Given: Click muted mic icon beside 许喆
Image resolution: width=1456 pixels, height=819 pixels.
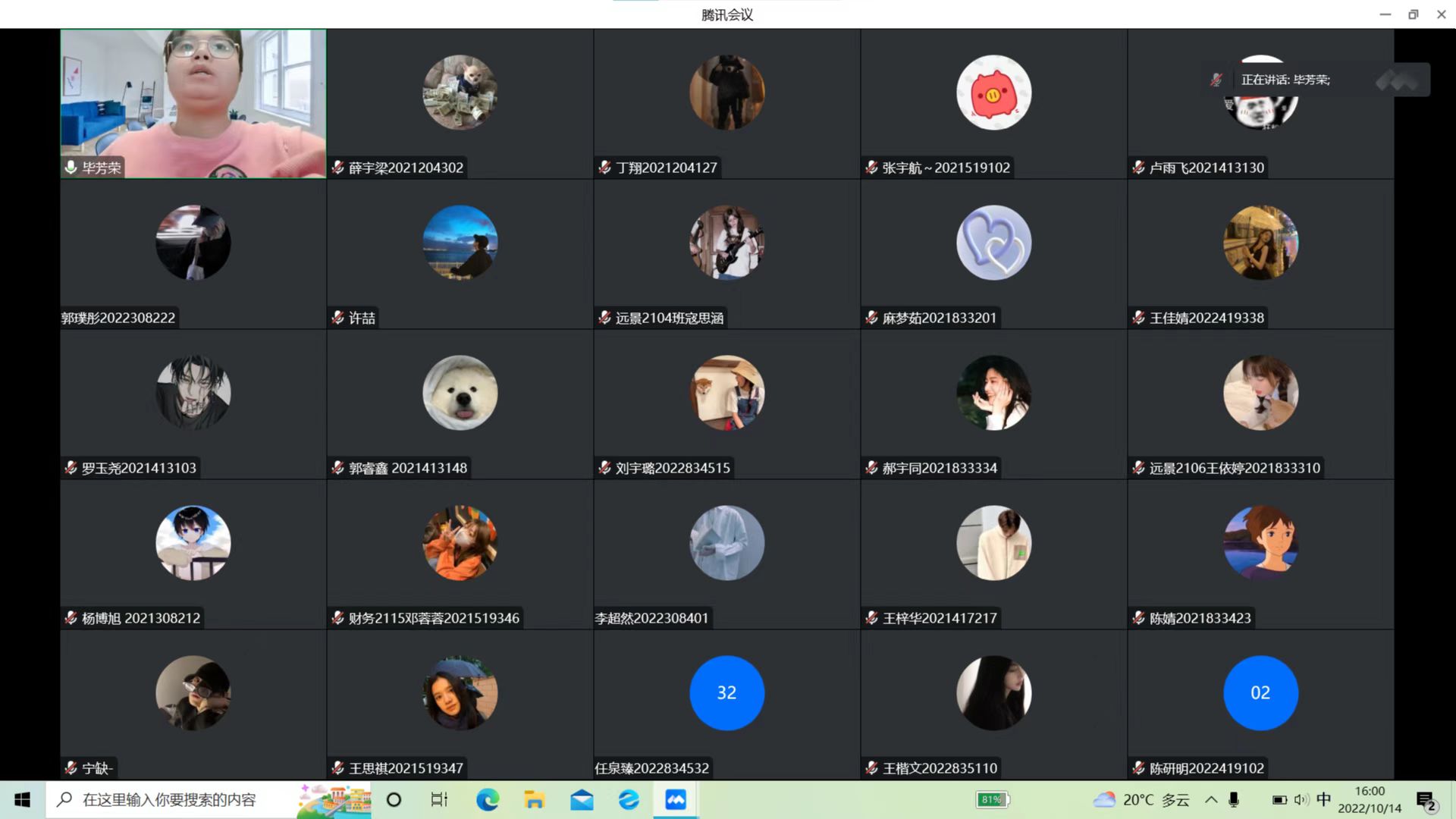Looking at the screenshot, I should [338, 318].
